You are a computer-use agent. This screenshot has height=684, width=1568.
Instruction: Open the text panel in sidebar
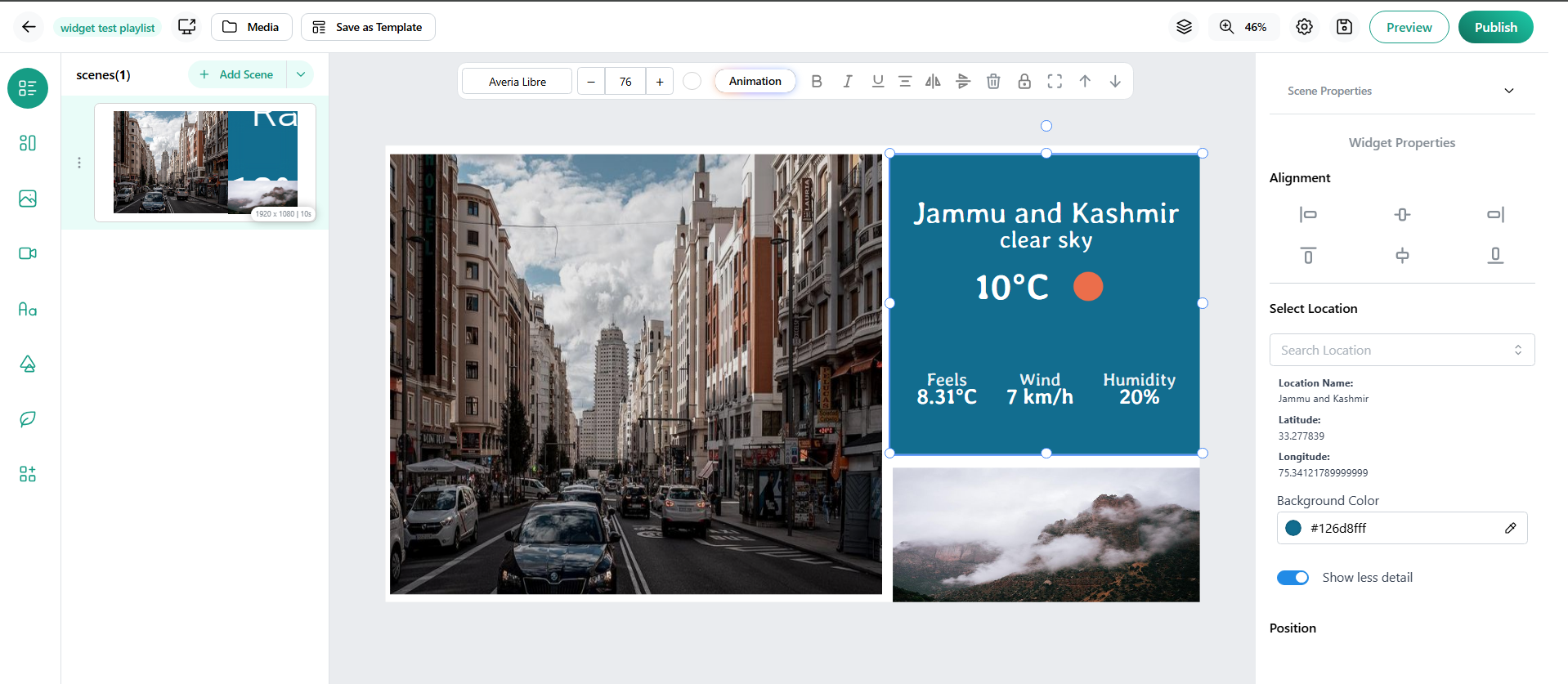[28, 309]
